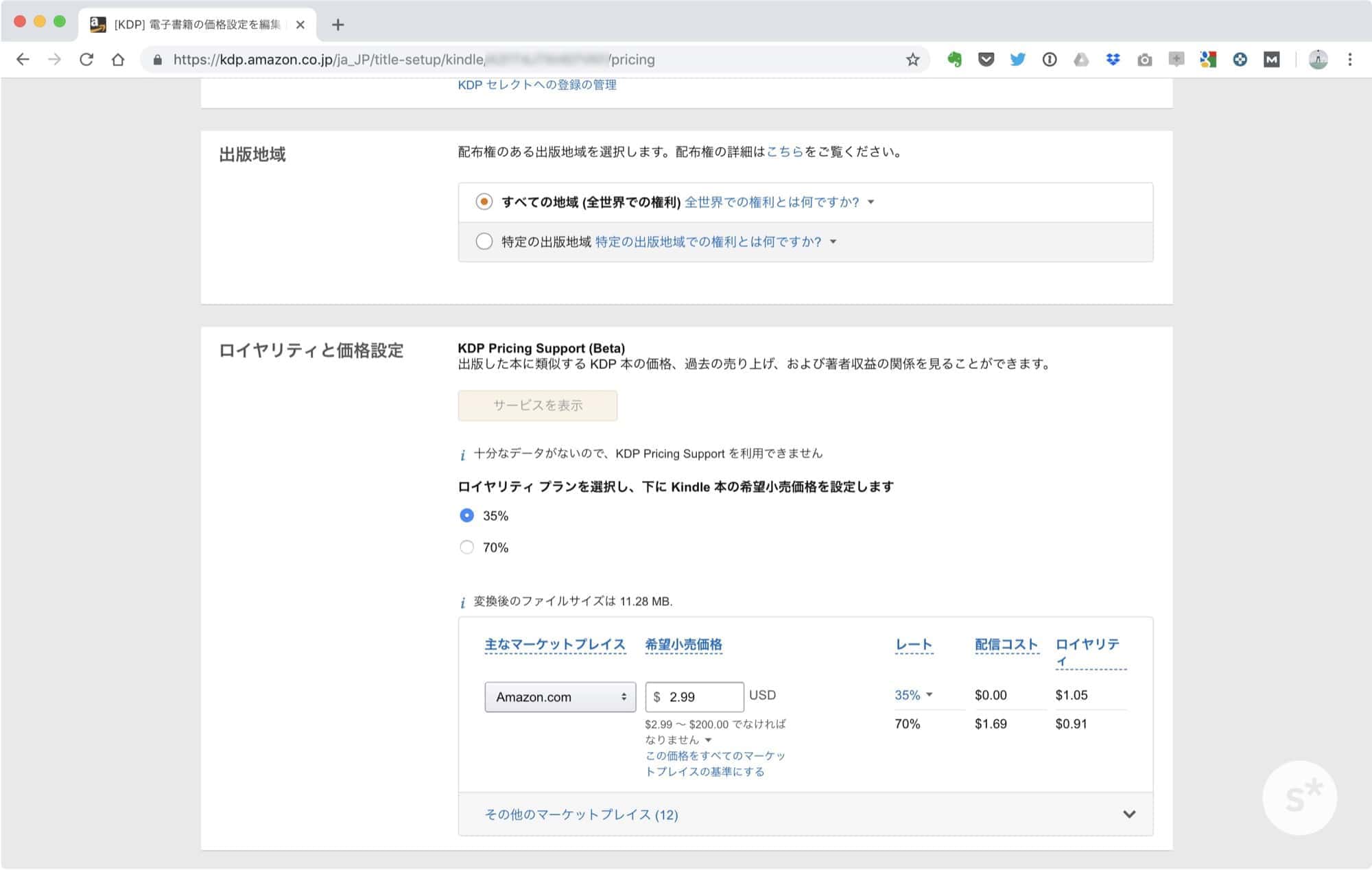Click the Evernote extension icon
Image resolution: width=1372 pixels, height=870 pixels.
pyautogui.click(x=954, y=60)
